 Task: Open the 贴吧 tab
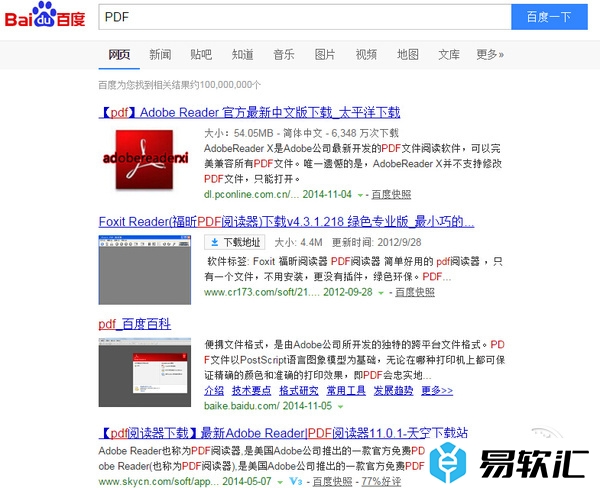201,55
